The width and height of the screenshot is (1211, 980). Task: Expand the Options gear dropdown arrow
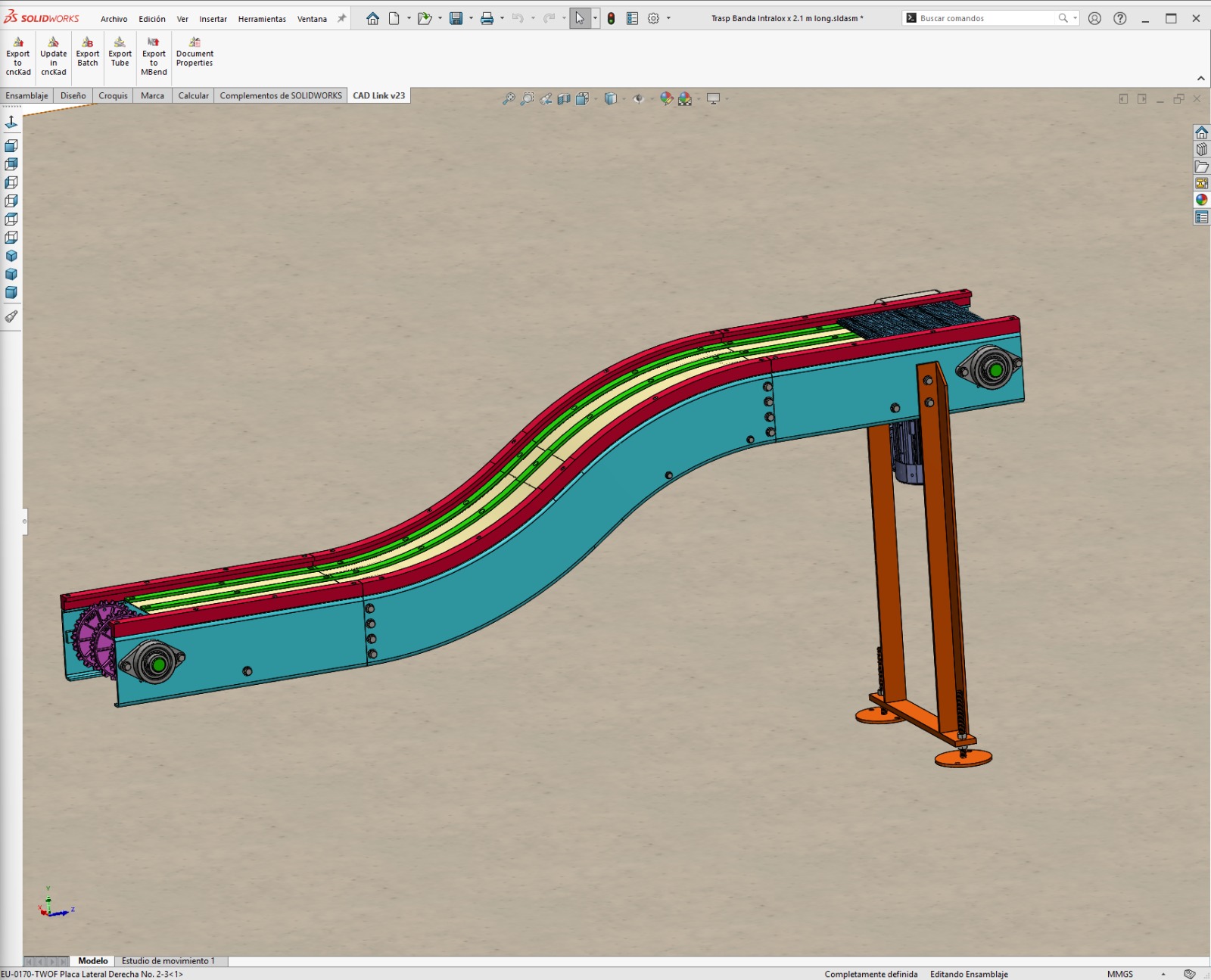(x=668, y=18)
